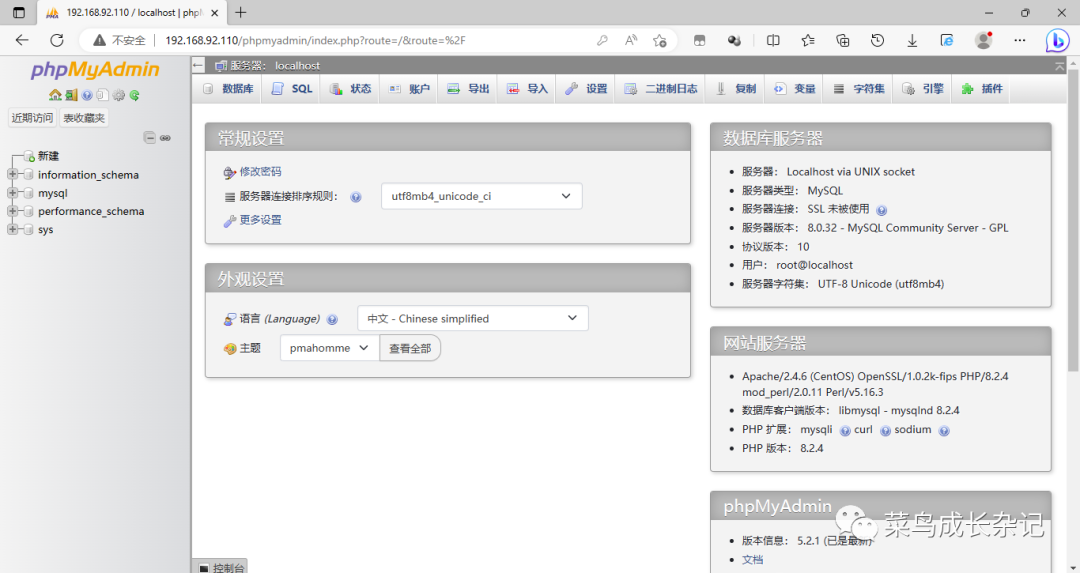Expand sys database tree node
The width and height of the screenshot is (1080, 573).
12,229
